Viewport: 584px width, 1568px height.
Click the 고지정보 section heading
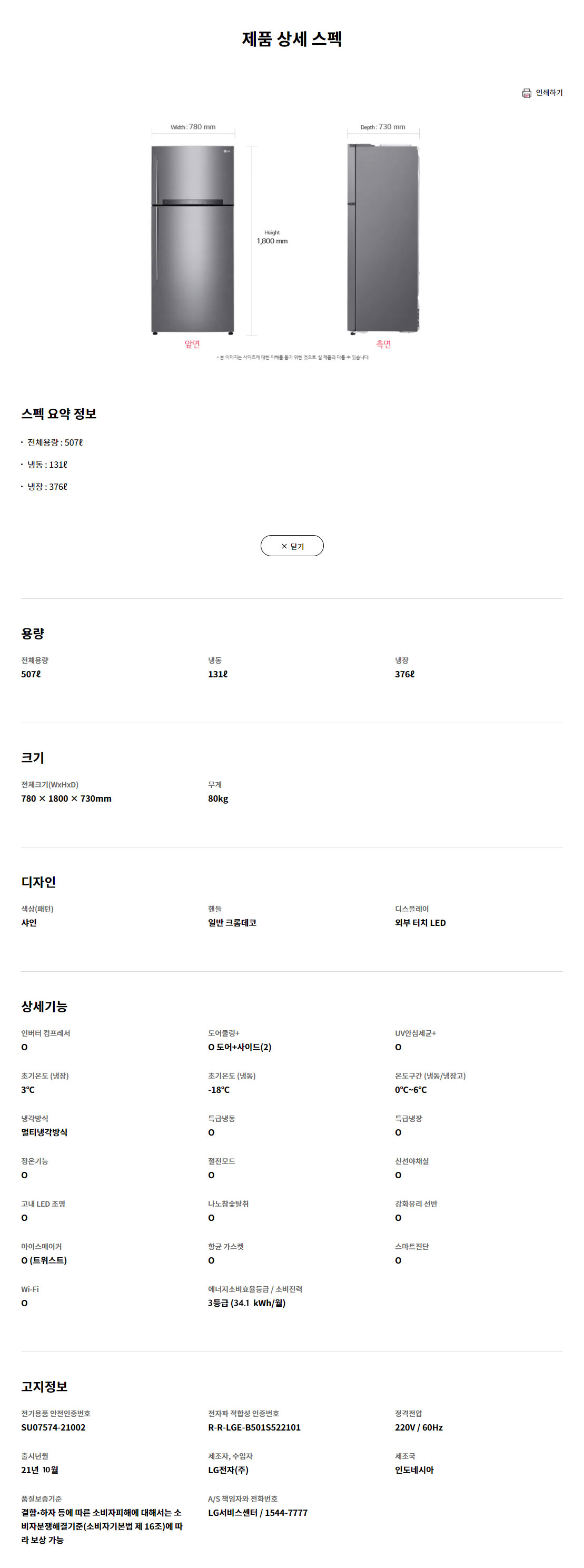point(44,1386)
